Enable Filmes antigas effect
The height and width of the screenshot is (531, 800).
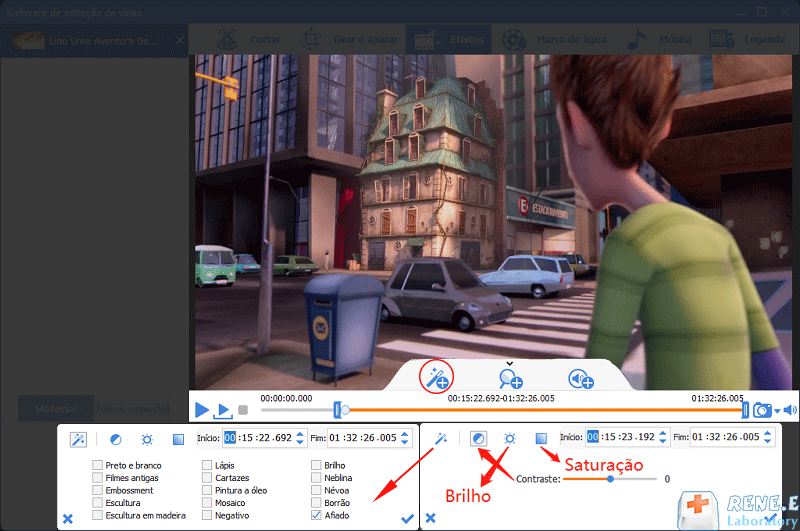pyautogui.click(x=97, y=477)
